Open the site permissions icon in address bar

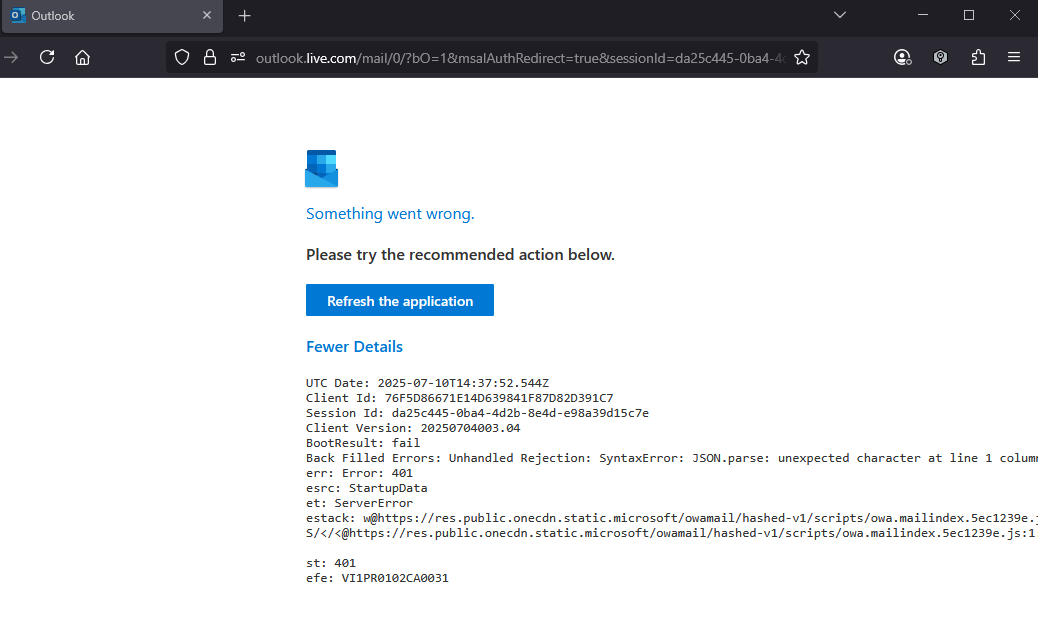tap(238, 58)
